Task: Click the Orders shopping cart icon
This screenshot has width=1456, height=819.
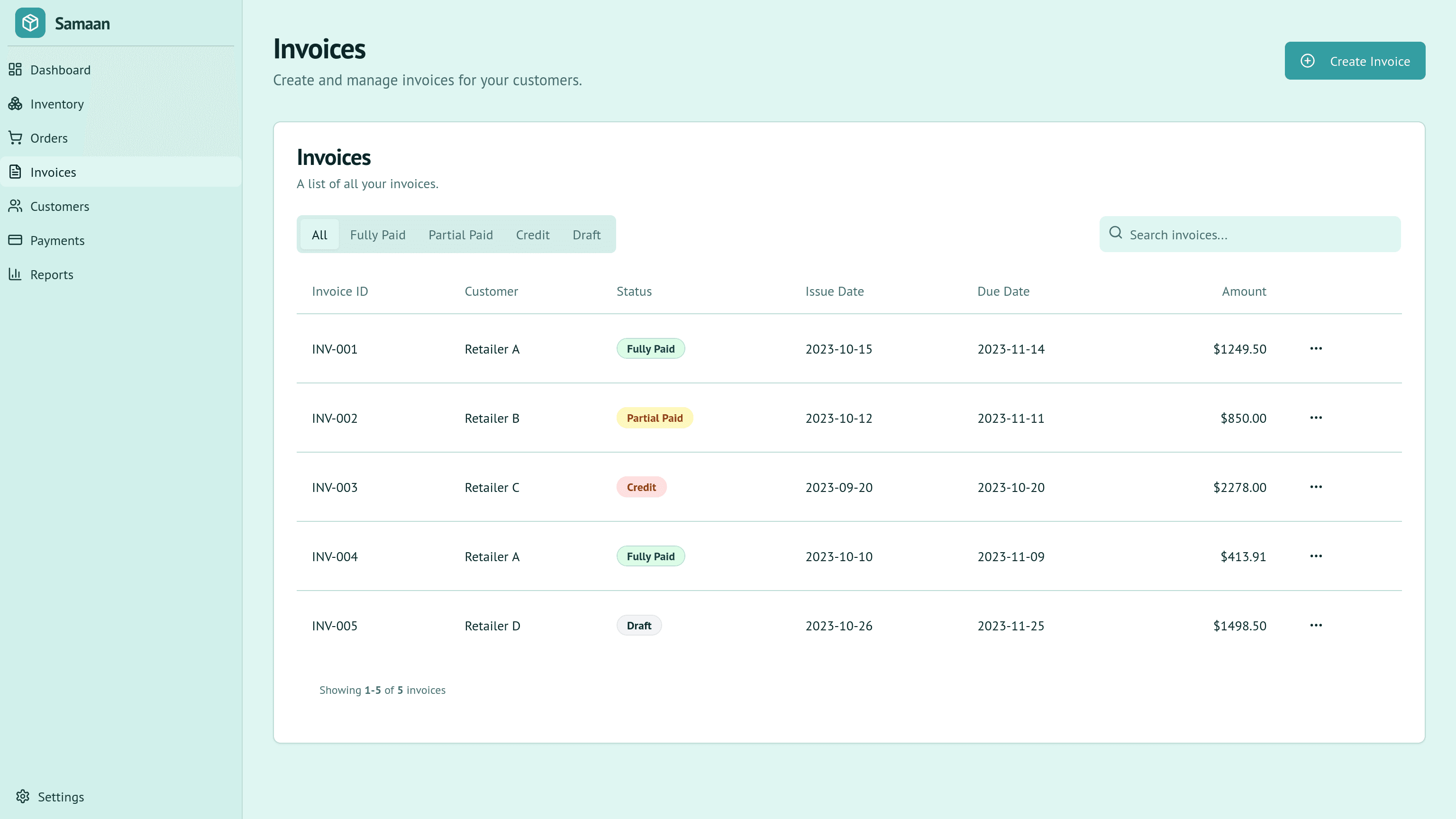Action: point(15,138)
